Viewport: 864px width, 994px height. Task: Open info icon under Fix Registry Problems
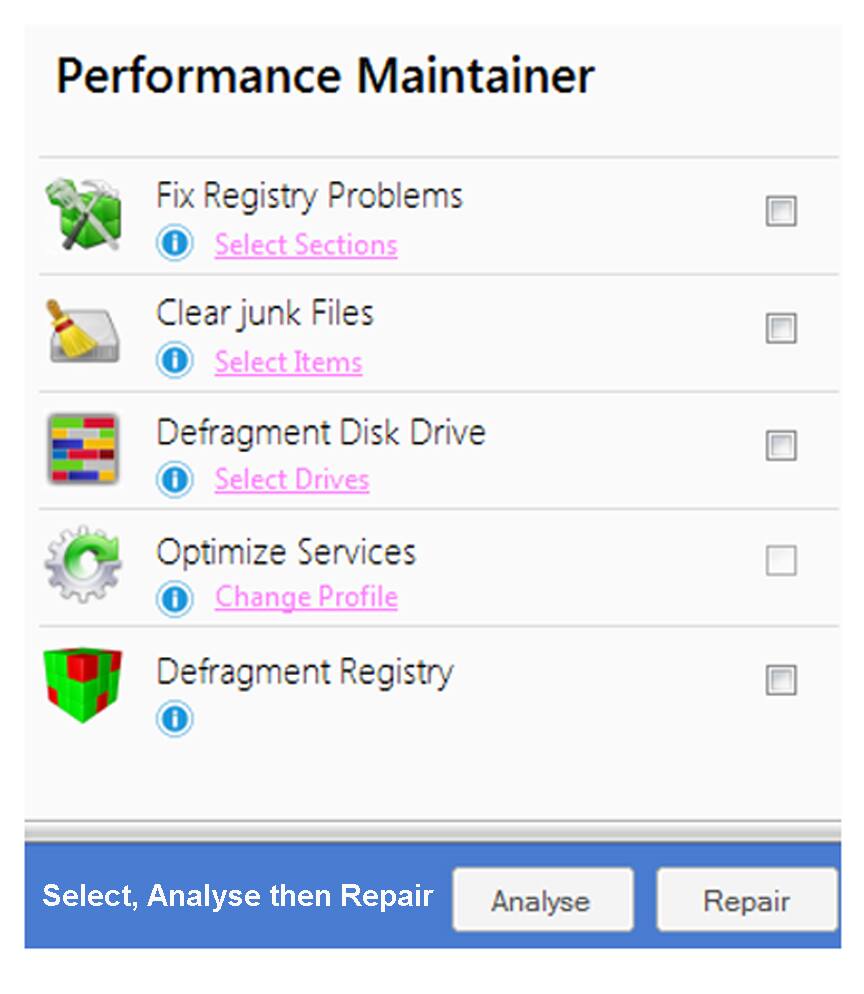pos(175,244)
